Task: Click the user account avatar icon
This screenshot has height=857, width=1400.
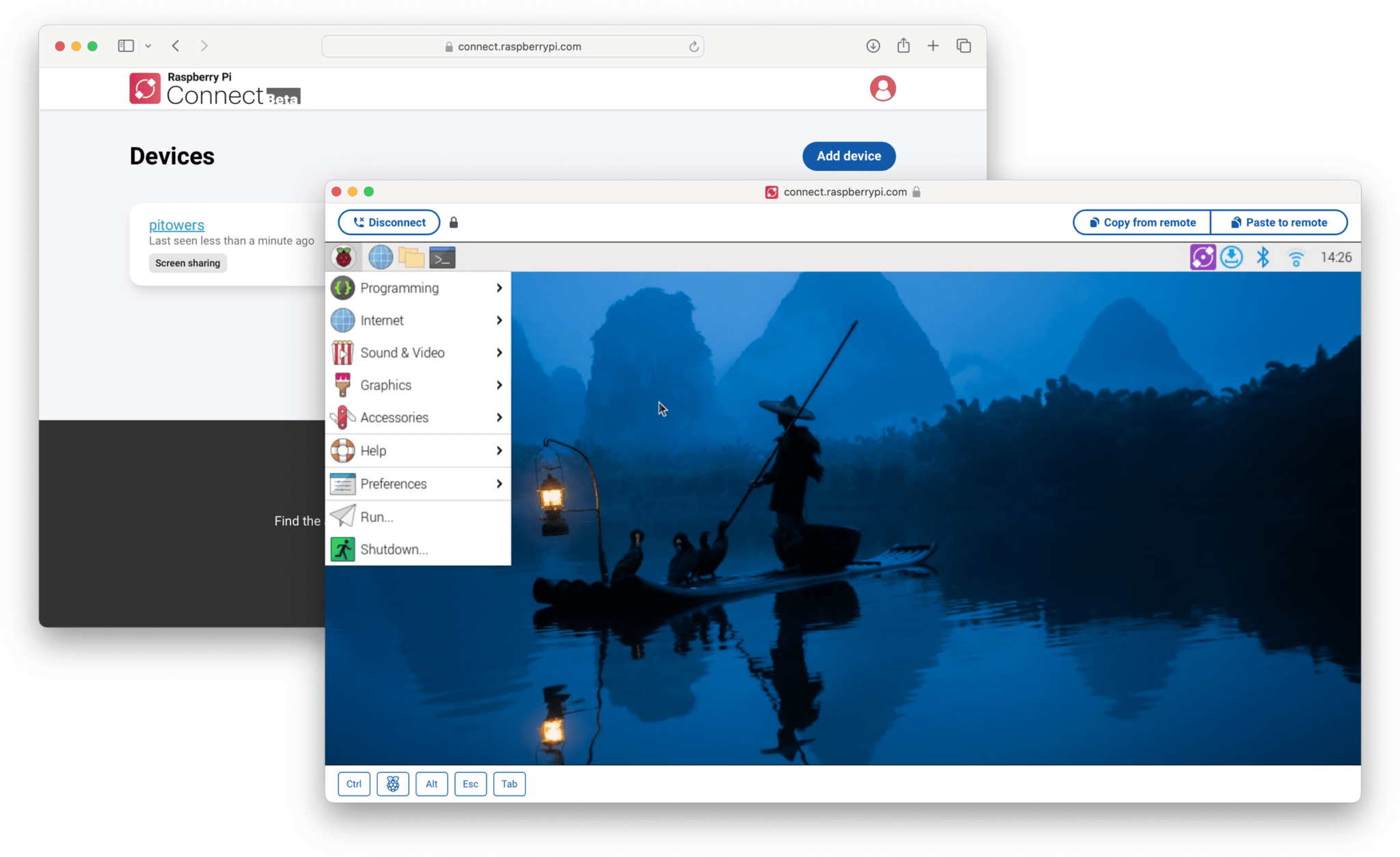Action: (x=882, y=88)
